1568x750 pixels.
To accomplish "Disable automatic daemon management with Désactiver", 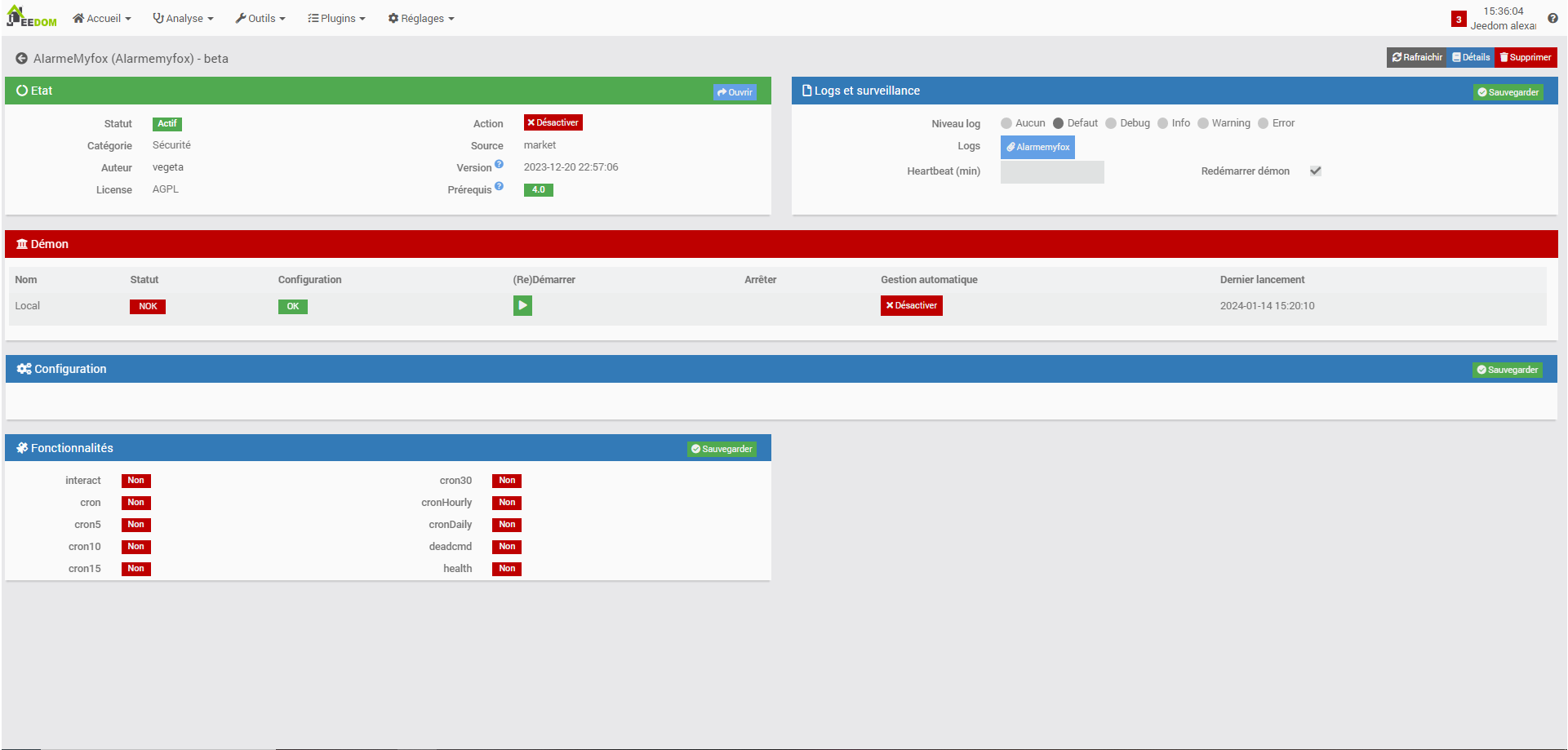I will point(912,305).
